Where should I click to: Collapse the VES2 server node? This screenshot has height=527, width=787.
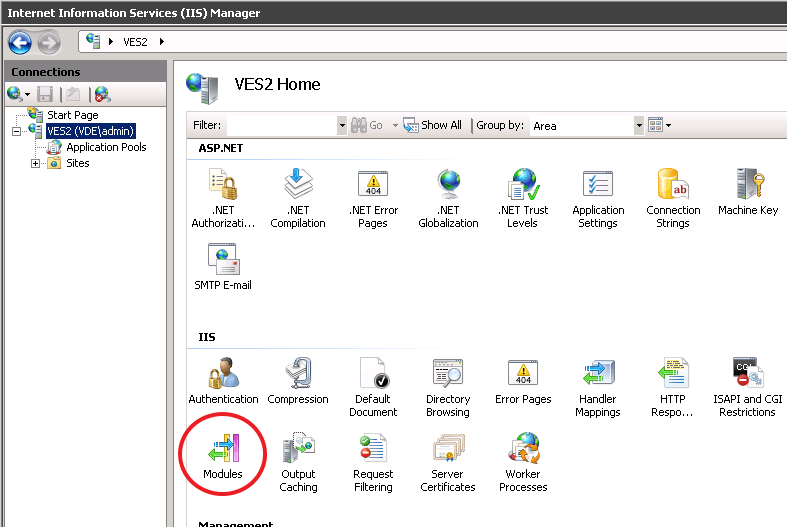click(17, 131)
